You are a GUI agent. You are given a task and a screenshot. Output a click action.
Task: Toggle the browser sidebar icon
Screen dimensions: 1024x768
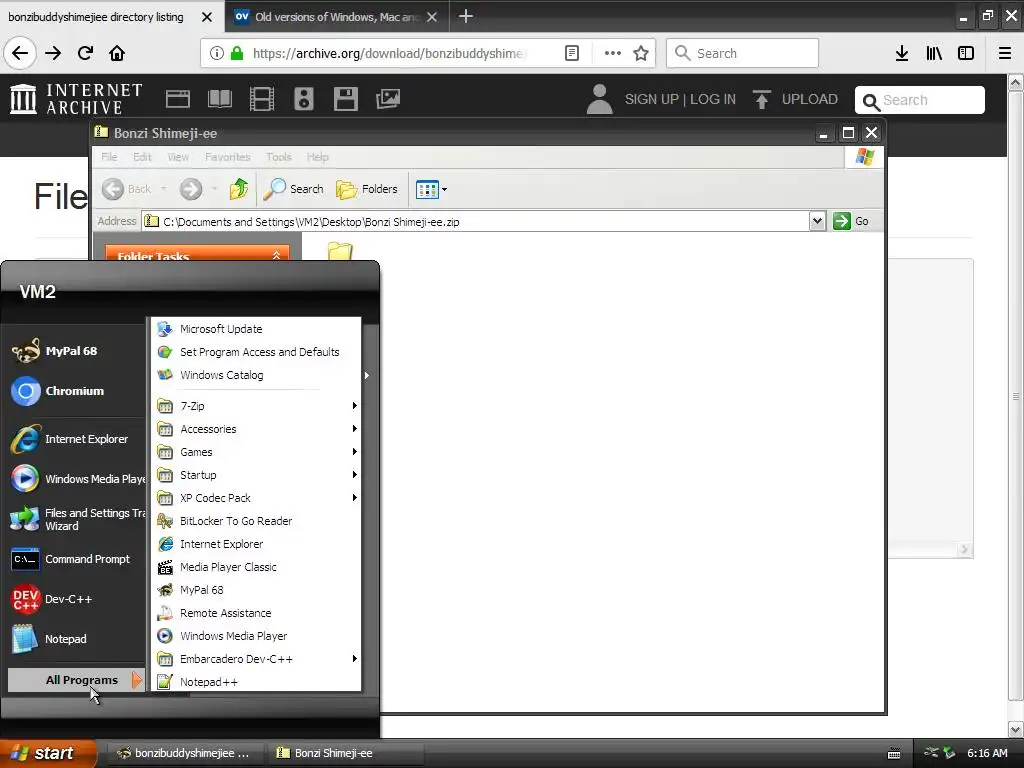[966, 53]
